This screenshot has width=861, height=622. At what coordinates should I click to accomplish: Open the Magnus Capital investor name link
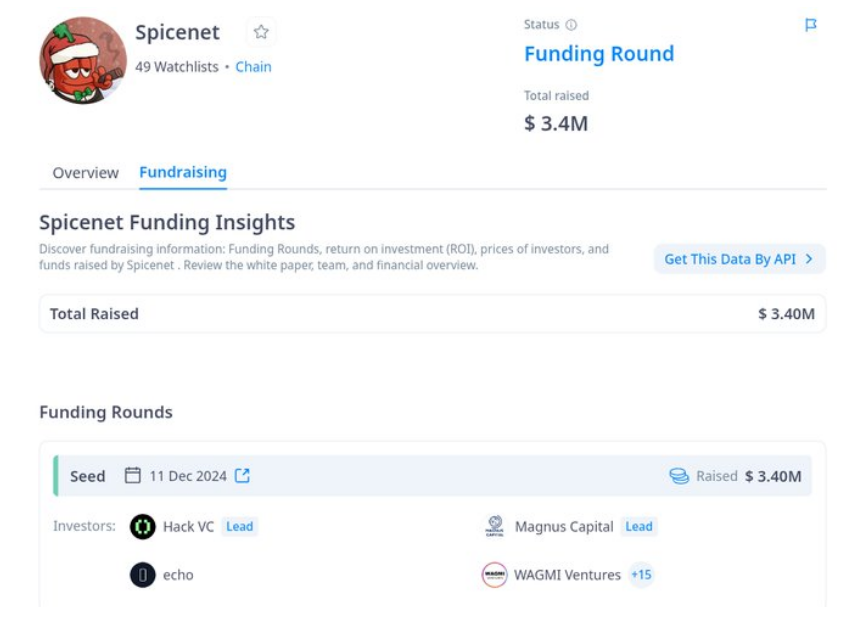(564, 527)
